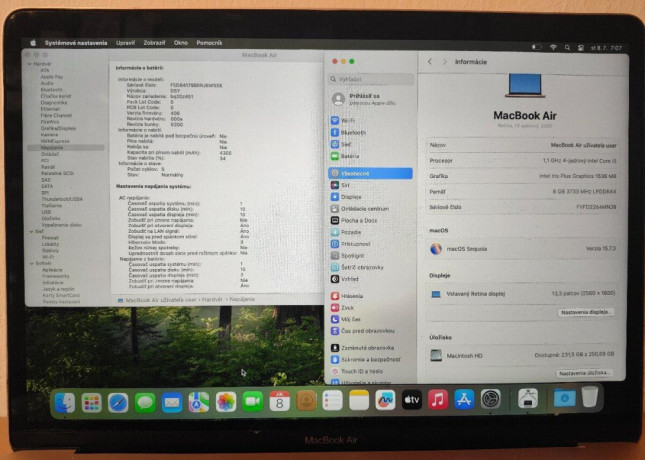Launch Apple TV from the Dock
The image size is (645, 460).
click(x=411, y=400)
